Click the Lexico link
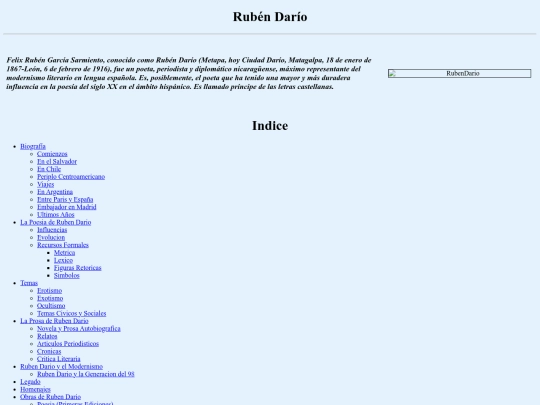Viewport: 540px width, 405px height. pos(63,260)
